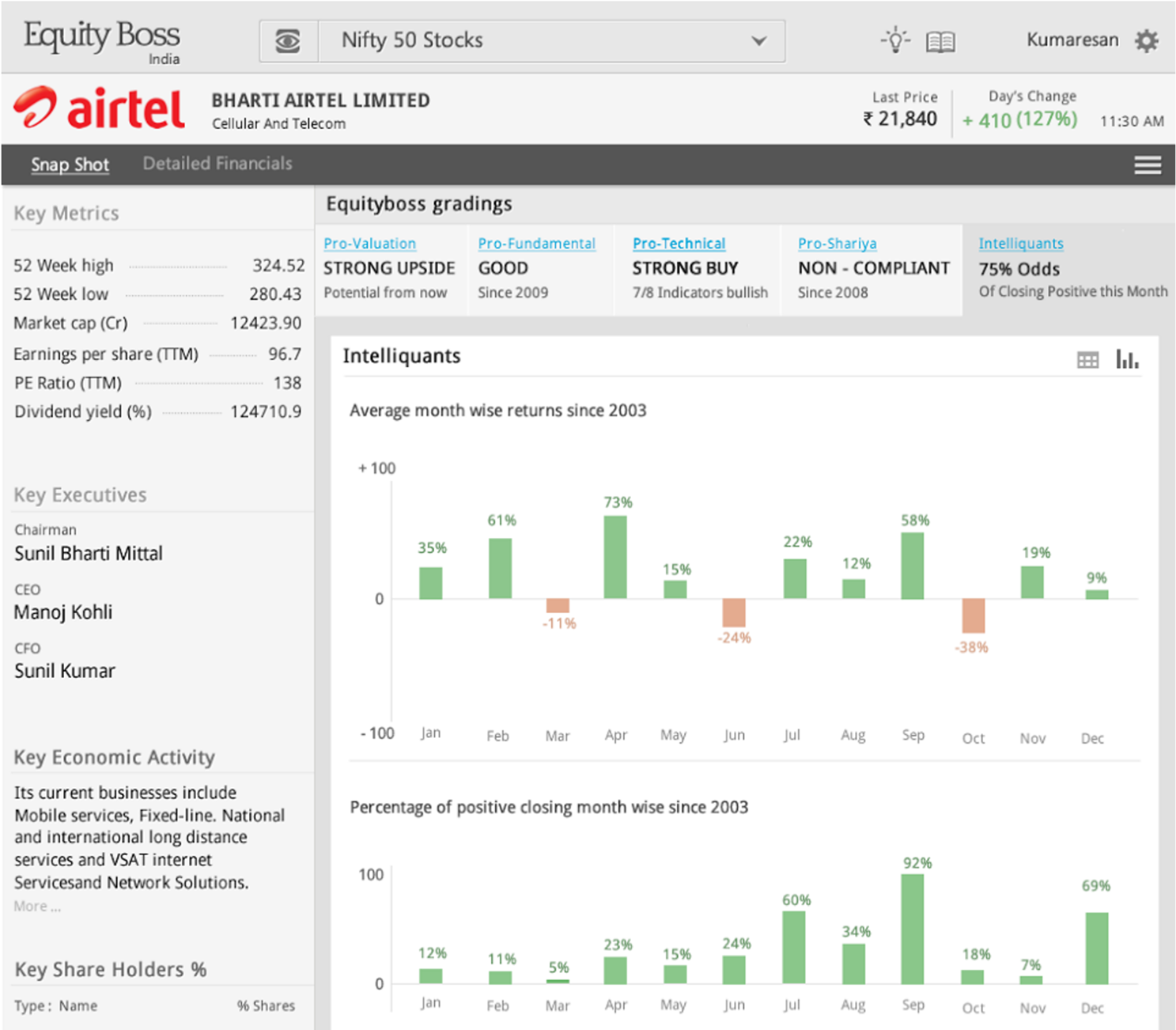Click the Dividend yield value 124710.9

pyautogui.click(x=266, y=411)
